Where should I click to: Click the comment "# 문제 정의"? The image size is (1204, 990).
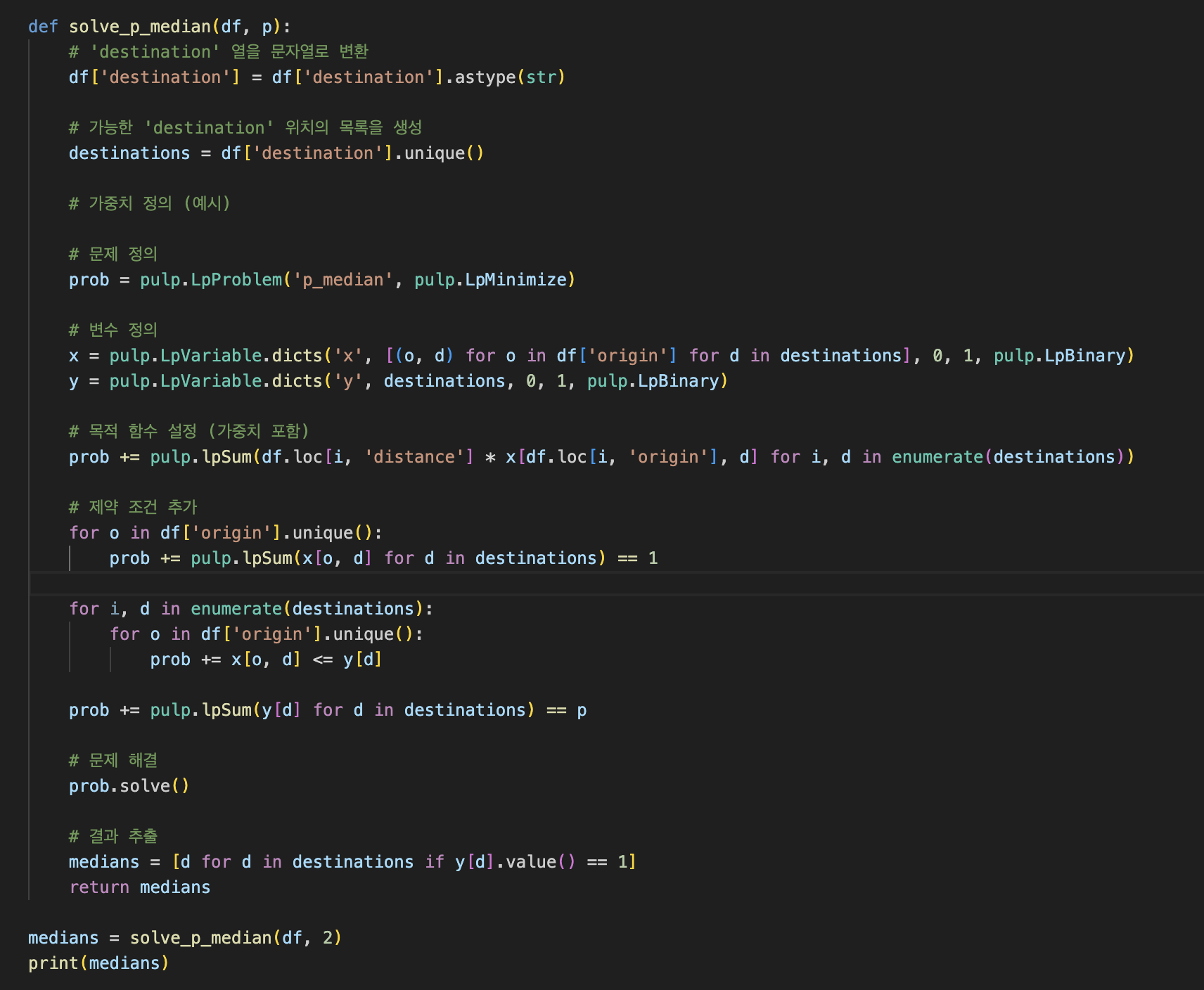tap(113, 255)
